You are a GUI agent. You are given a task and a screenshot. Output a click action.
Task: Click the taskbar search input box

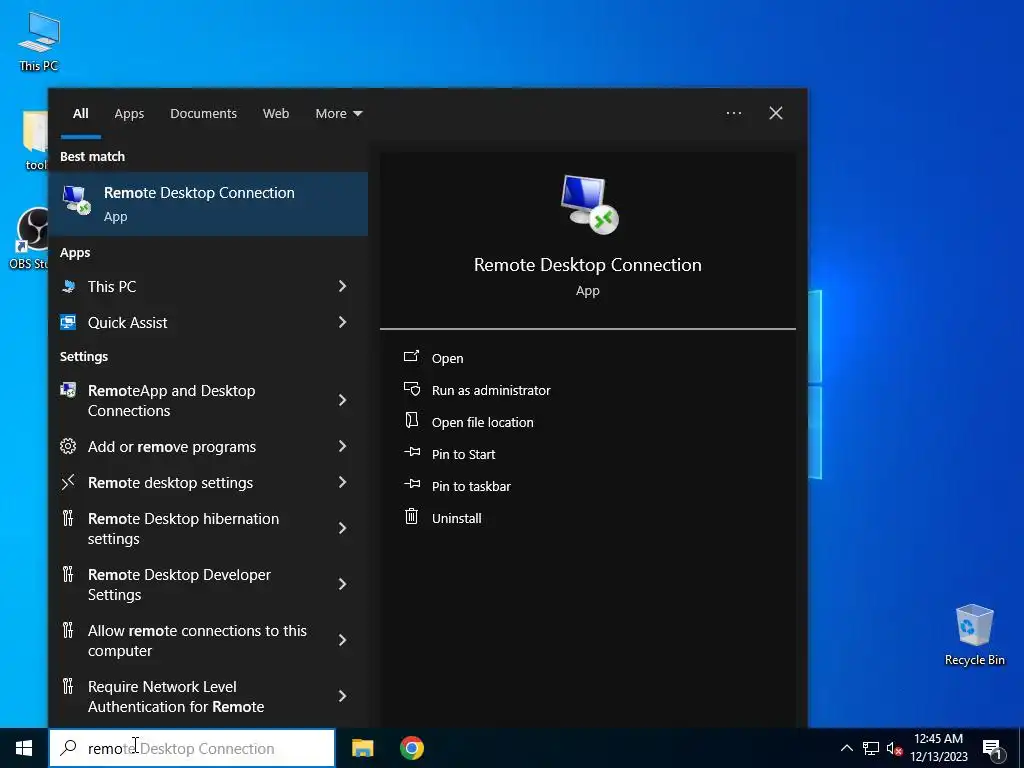tap(192, 748)
